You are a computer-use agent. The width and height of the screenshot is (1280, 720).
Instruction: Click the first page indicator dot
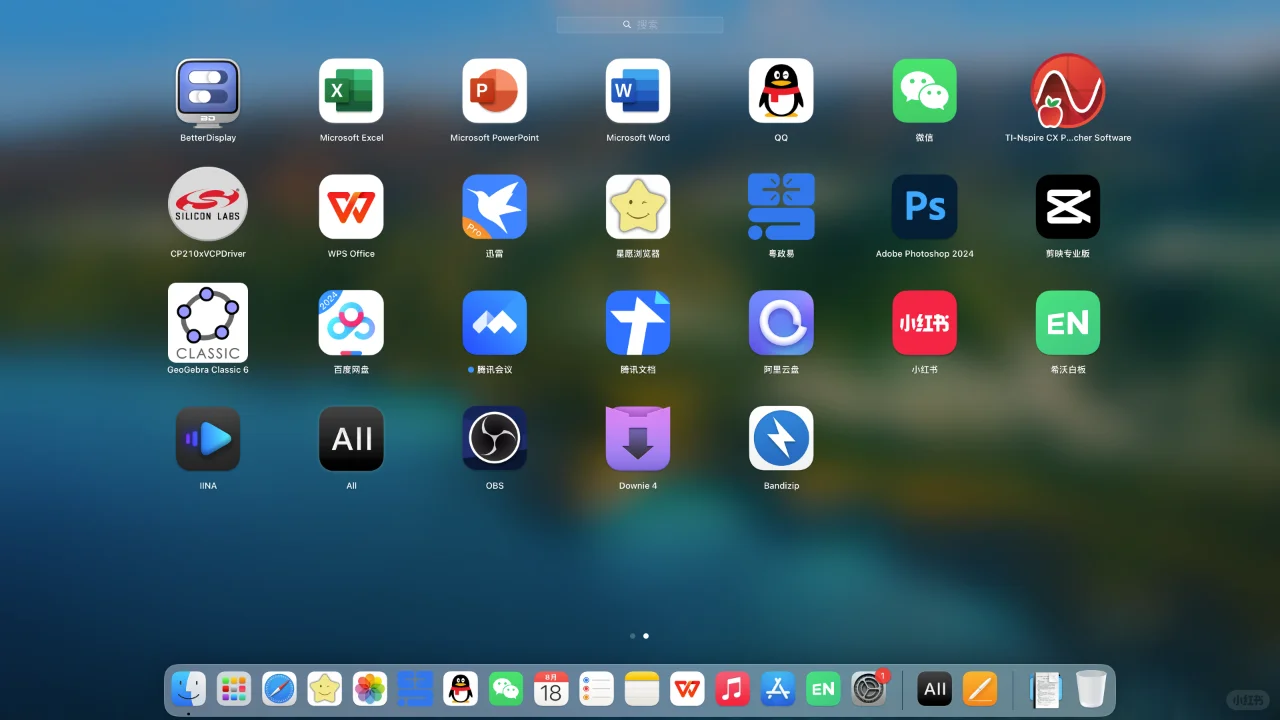click(x=632, y=635)
